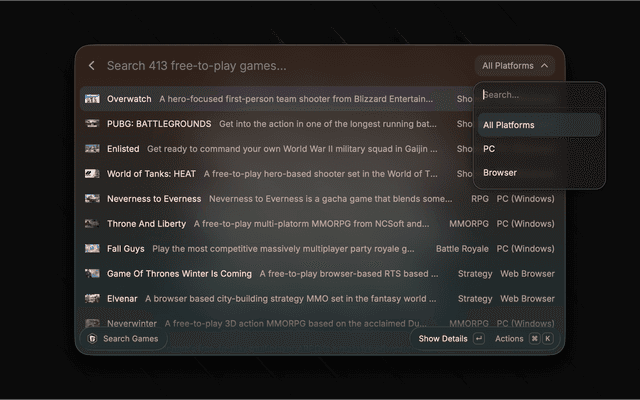Go back with the left chevron arrow
Screen dimensions: 640x400
[91, 66]
